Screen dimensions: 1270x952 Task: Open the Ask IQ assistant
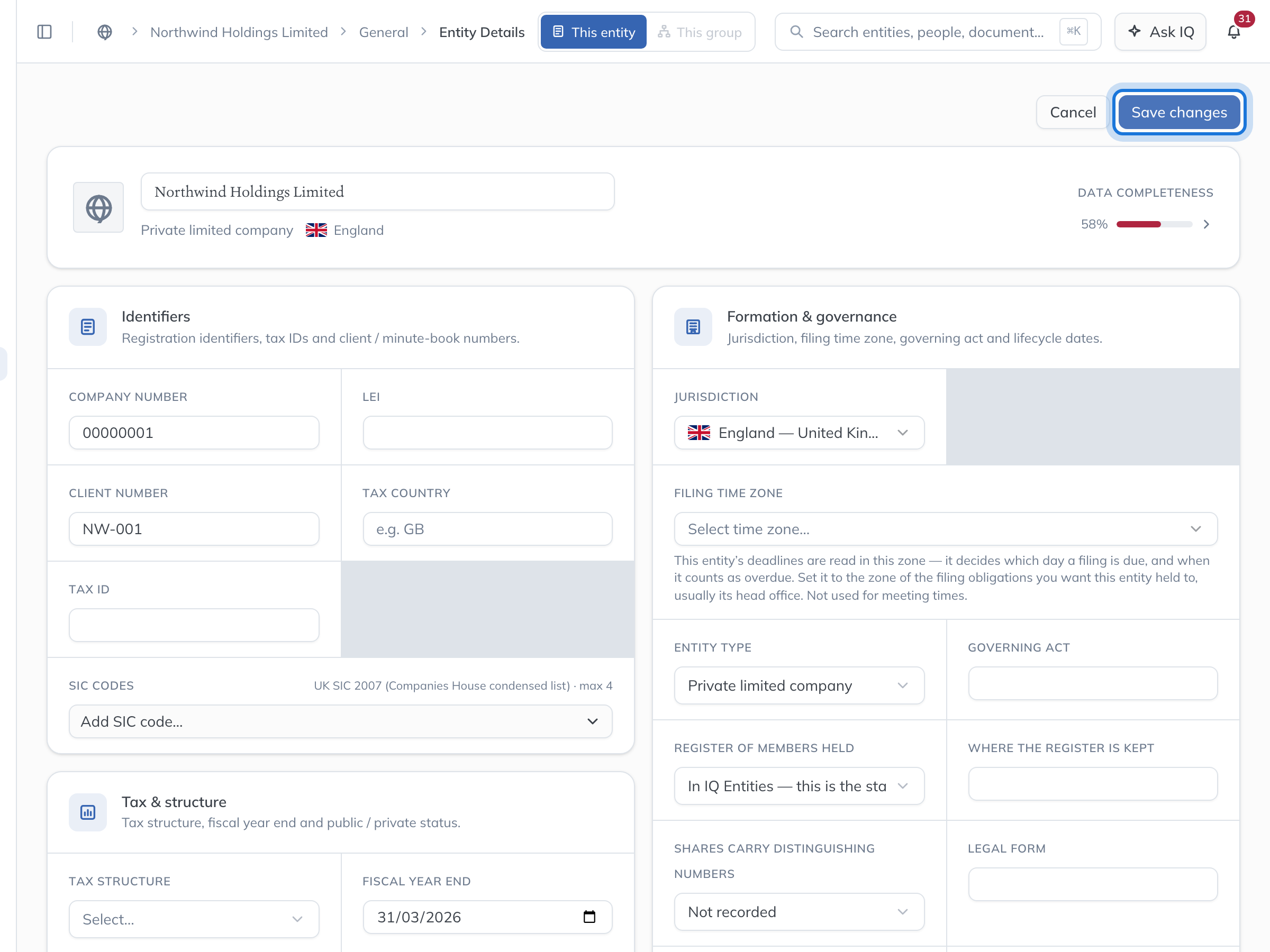[x=1160, y=32]
